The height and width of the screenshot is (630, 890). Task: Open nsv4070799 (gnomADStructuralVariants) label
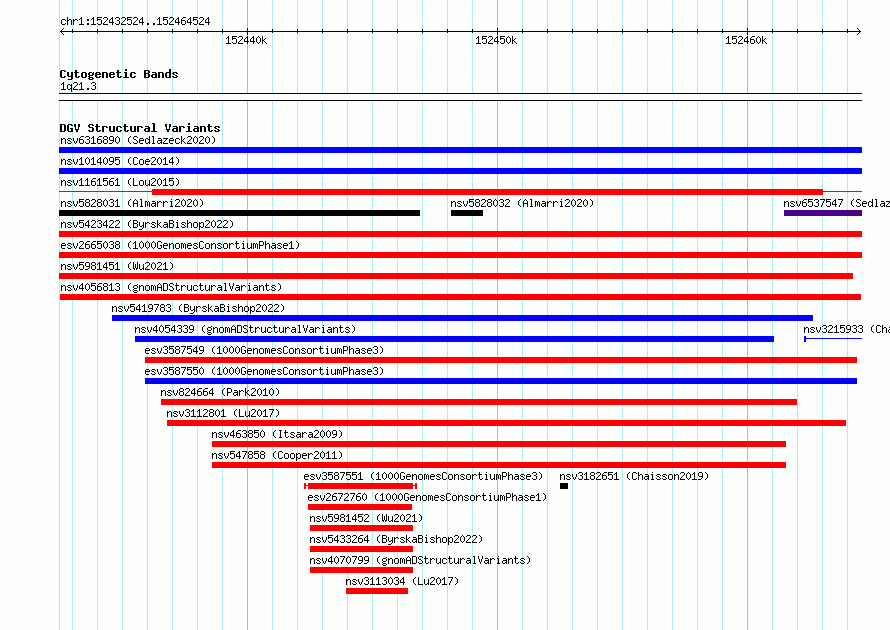tap(420, 560)
